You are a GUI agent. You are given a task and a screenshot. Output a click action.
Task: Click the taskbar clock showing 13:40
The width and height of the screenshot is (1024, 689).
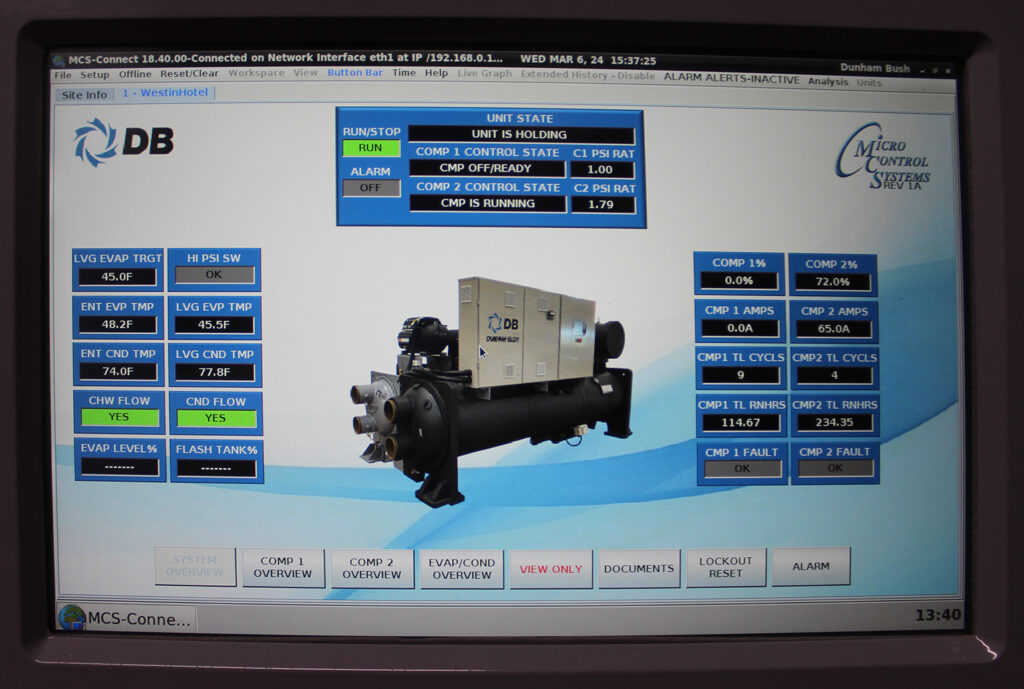tap(938, 615)
